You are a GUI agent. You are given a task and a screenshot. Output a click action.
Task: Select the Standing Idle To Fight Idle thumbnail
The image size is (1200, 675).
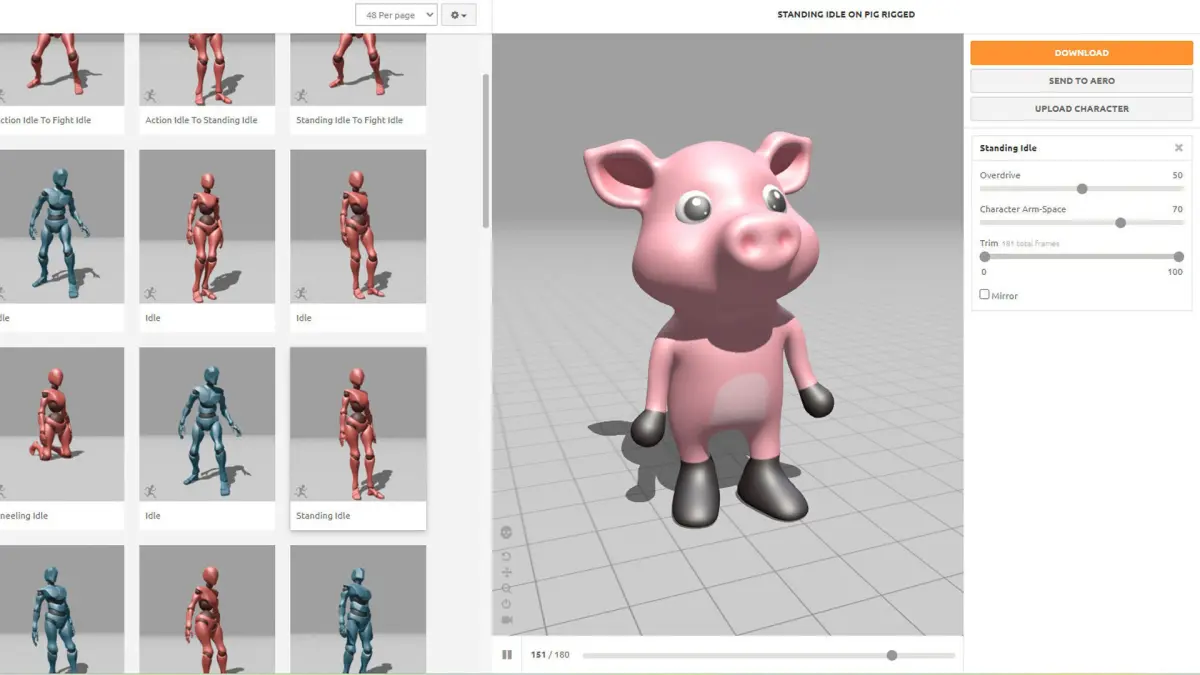pos(358,69)
